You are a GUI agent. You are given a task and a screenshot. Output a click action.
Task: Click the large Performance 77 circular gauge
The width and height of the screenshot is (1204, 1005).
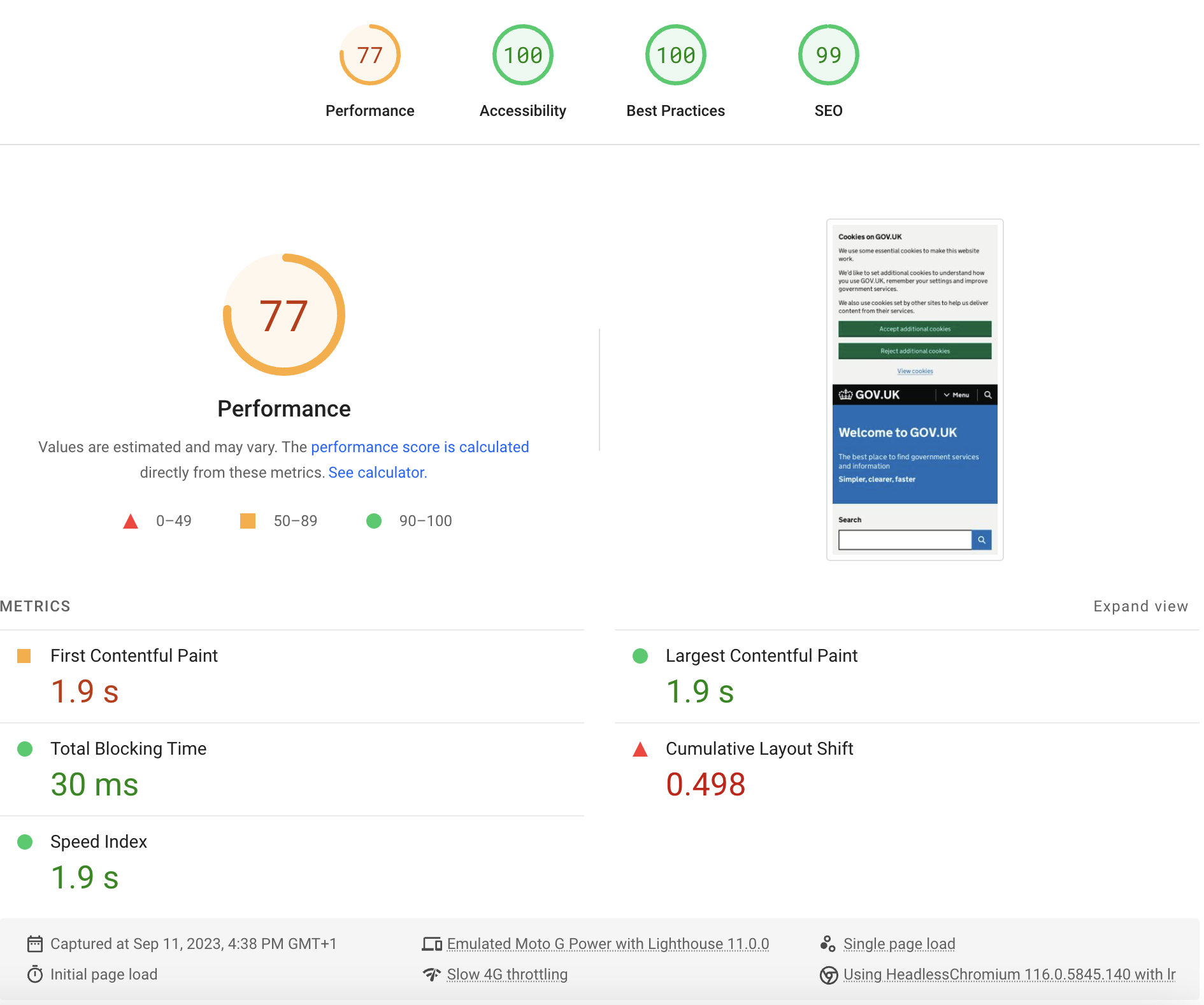(284, 315)
